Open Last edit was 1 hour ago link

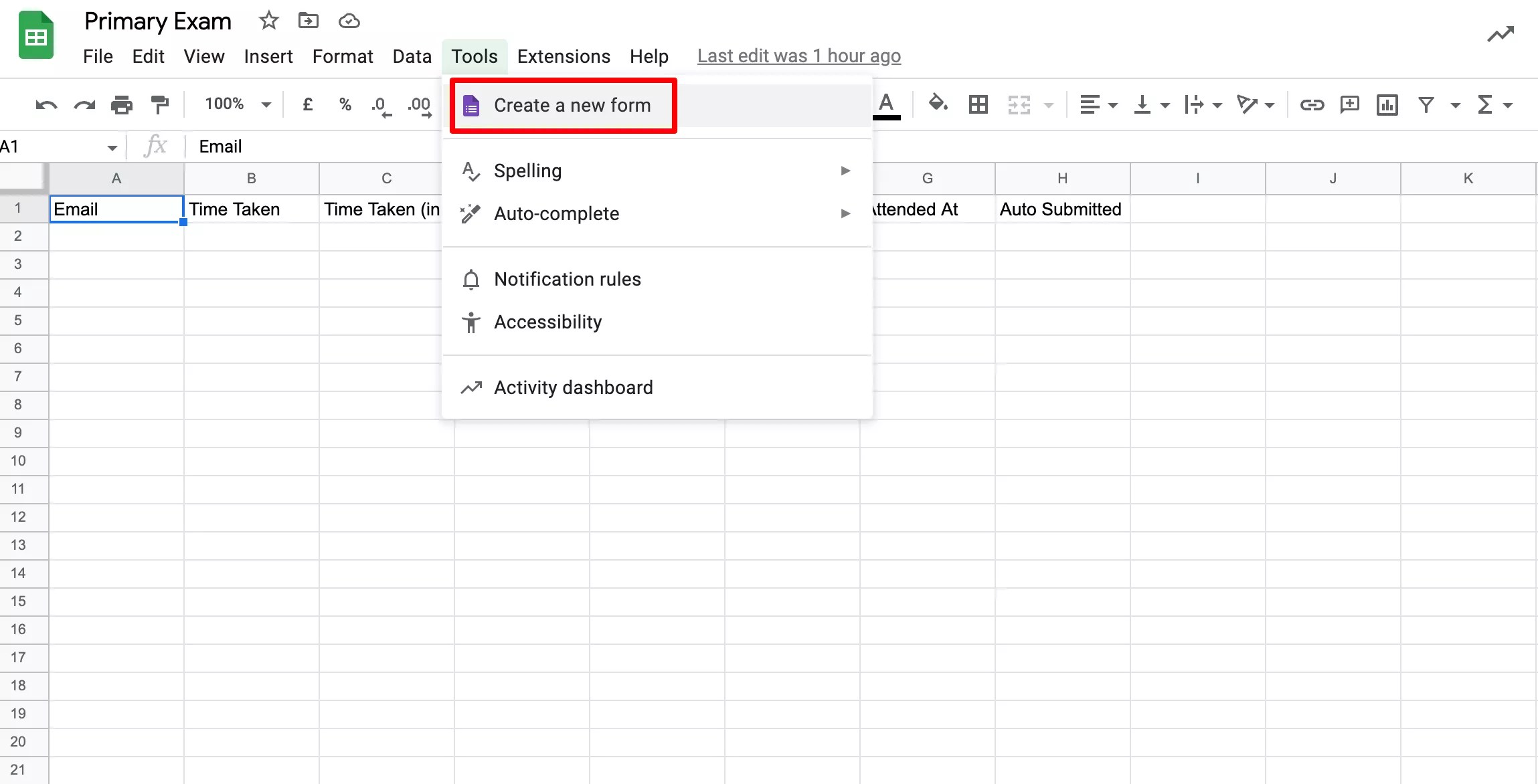pyautogui.click(x=798, y=56)
